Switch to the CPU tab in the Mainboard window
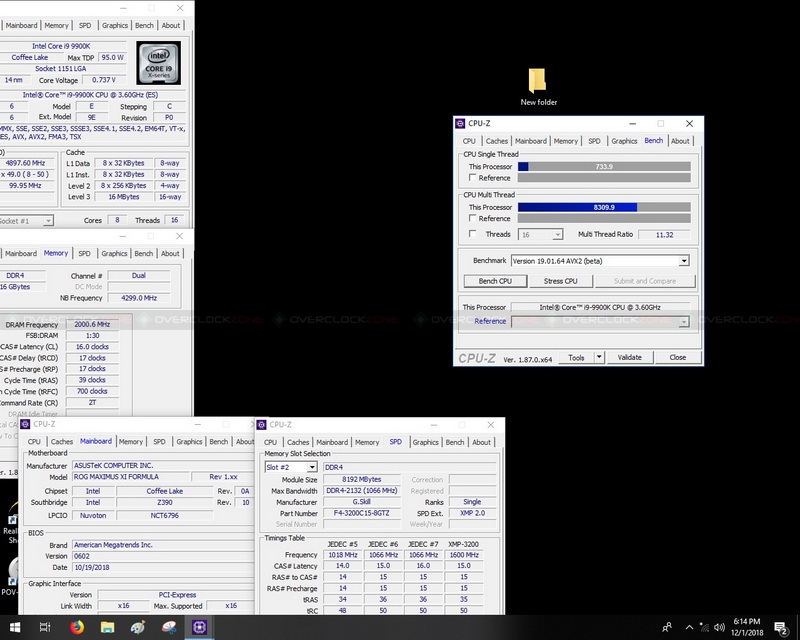The image size is (800, 640). (x=34, y=441)
